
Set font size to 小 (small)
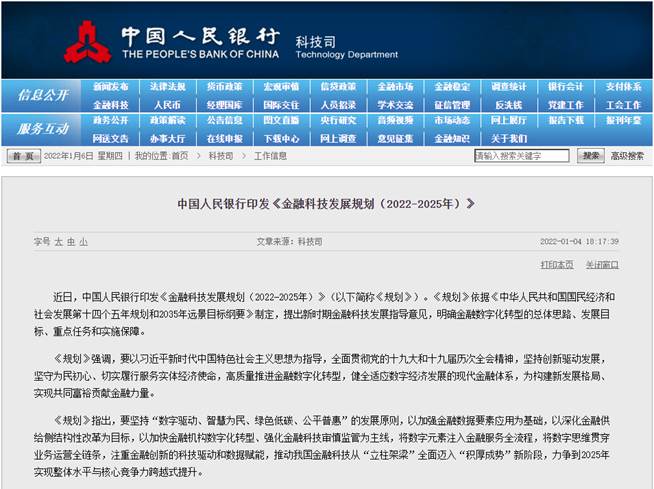84,241
